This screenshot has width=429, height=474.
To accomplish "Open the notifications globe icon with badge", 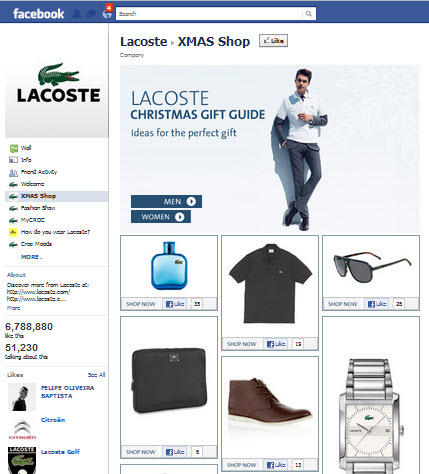I will point(107,13).
